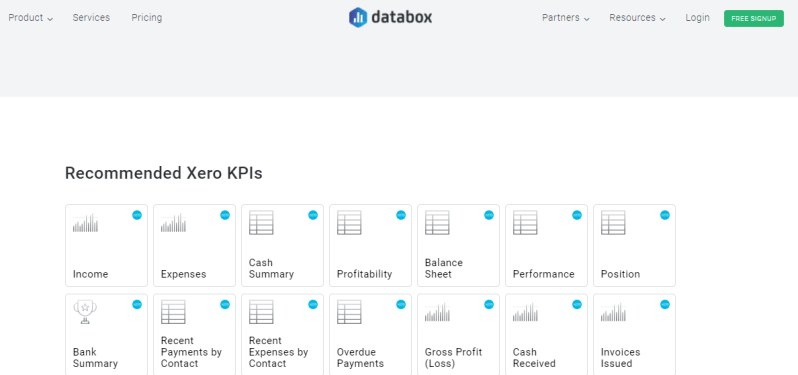
Task: Open the Income KPI label
Action: (91, 274)
